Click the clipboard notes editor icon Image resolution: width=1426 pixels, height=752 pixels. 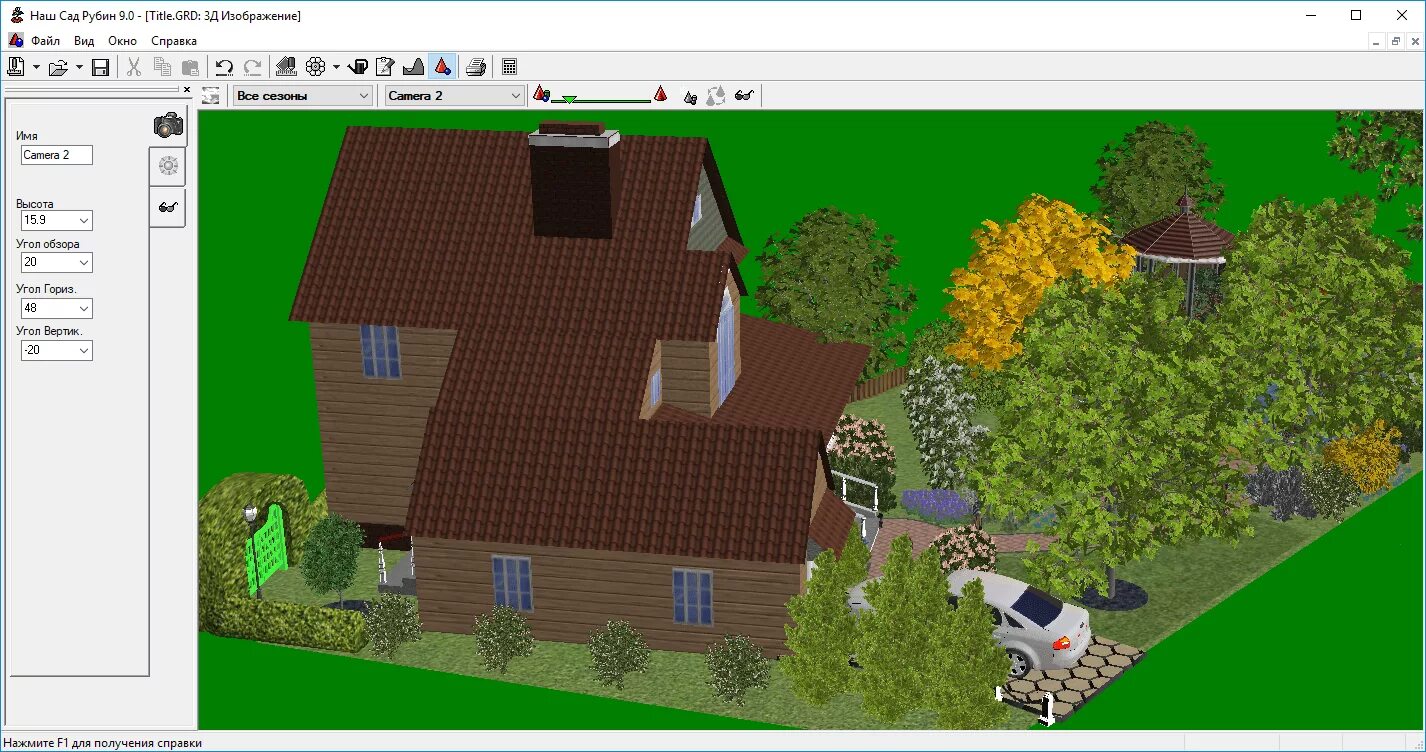point(385,67)
